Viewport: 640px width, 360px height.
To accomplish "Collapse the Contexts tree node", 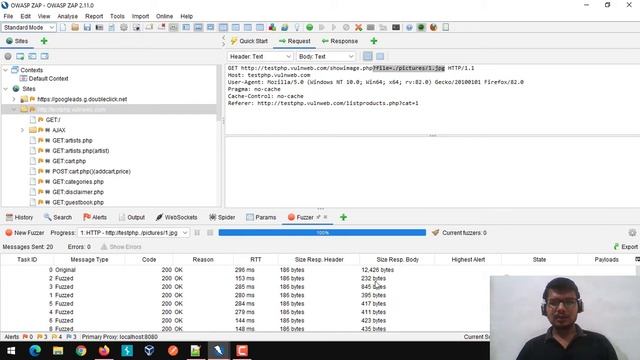I will point(6,70).
